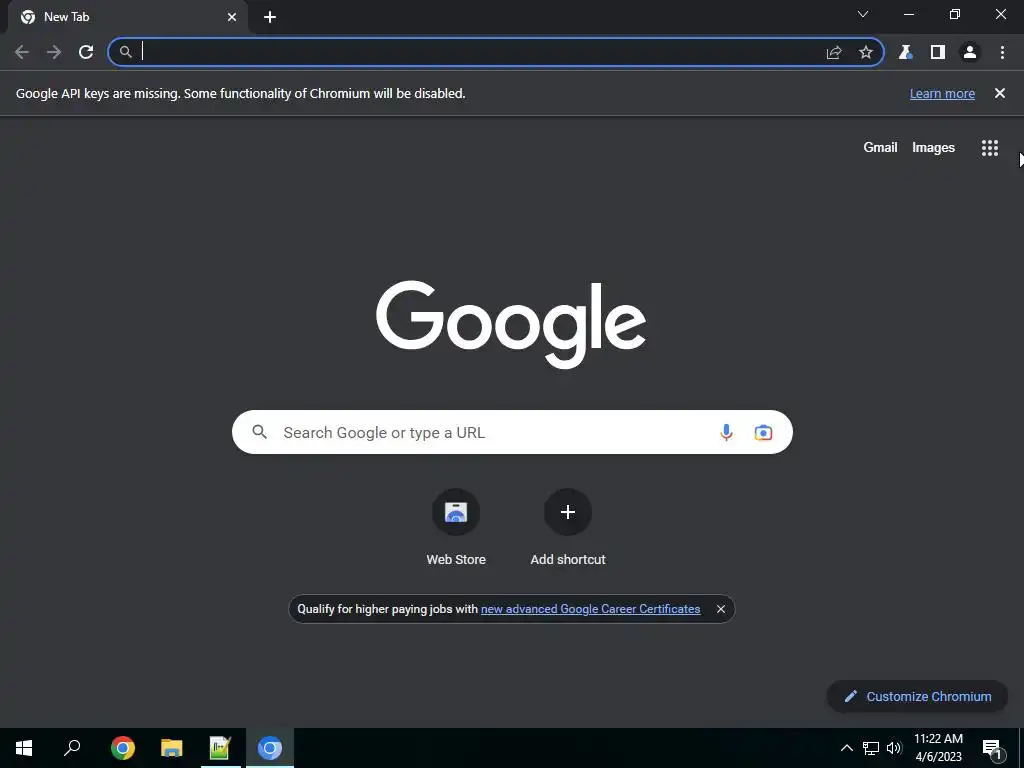Start voice search with the microphone
1024x768 pixels.
tap(726, 432)
